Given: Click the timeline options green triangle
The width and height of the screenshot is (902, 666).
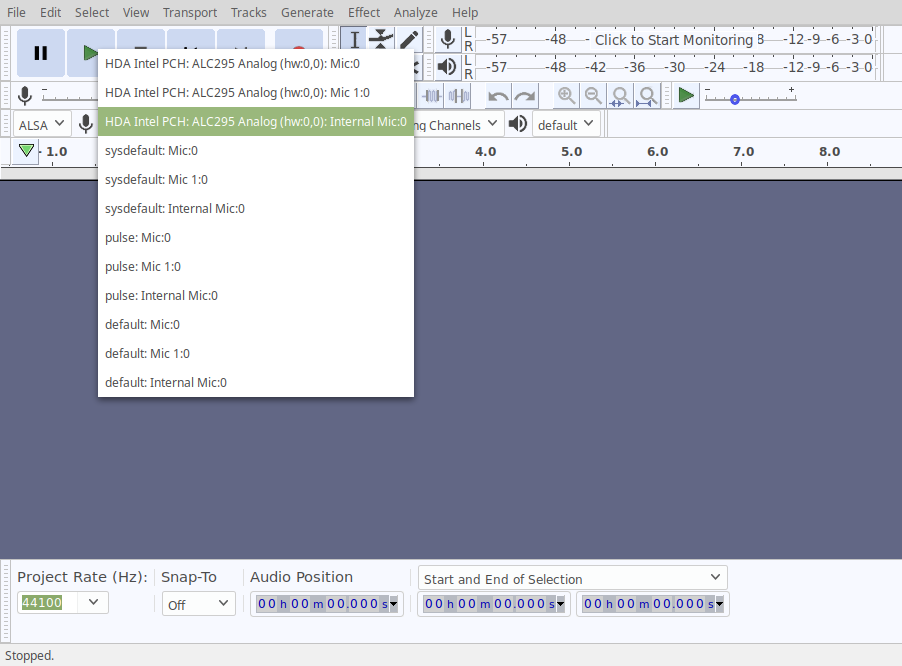Looking at the screenshot, I should 26,151.
